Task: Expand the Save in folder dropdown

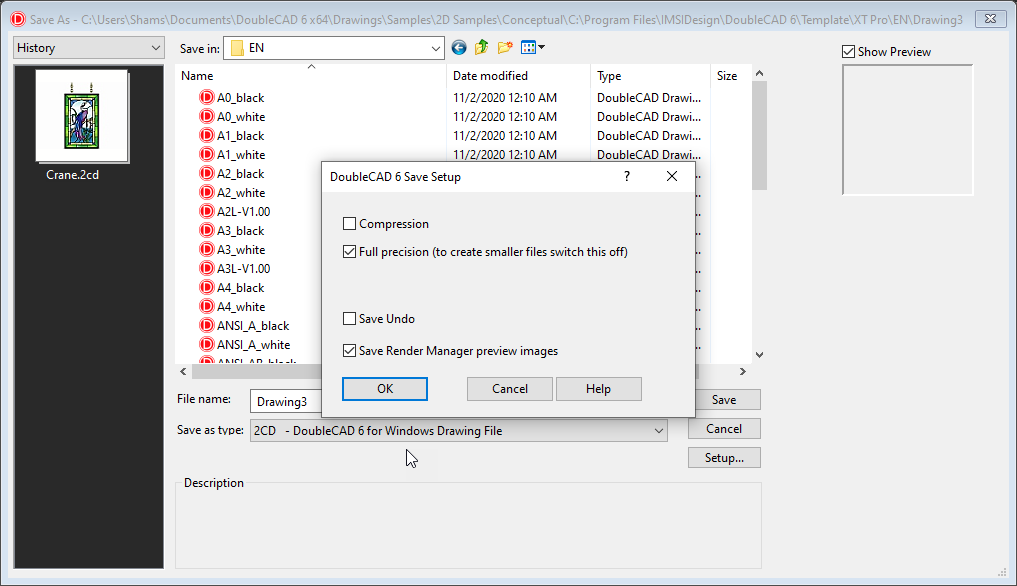Action: coord(436,48)
